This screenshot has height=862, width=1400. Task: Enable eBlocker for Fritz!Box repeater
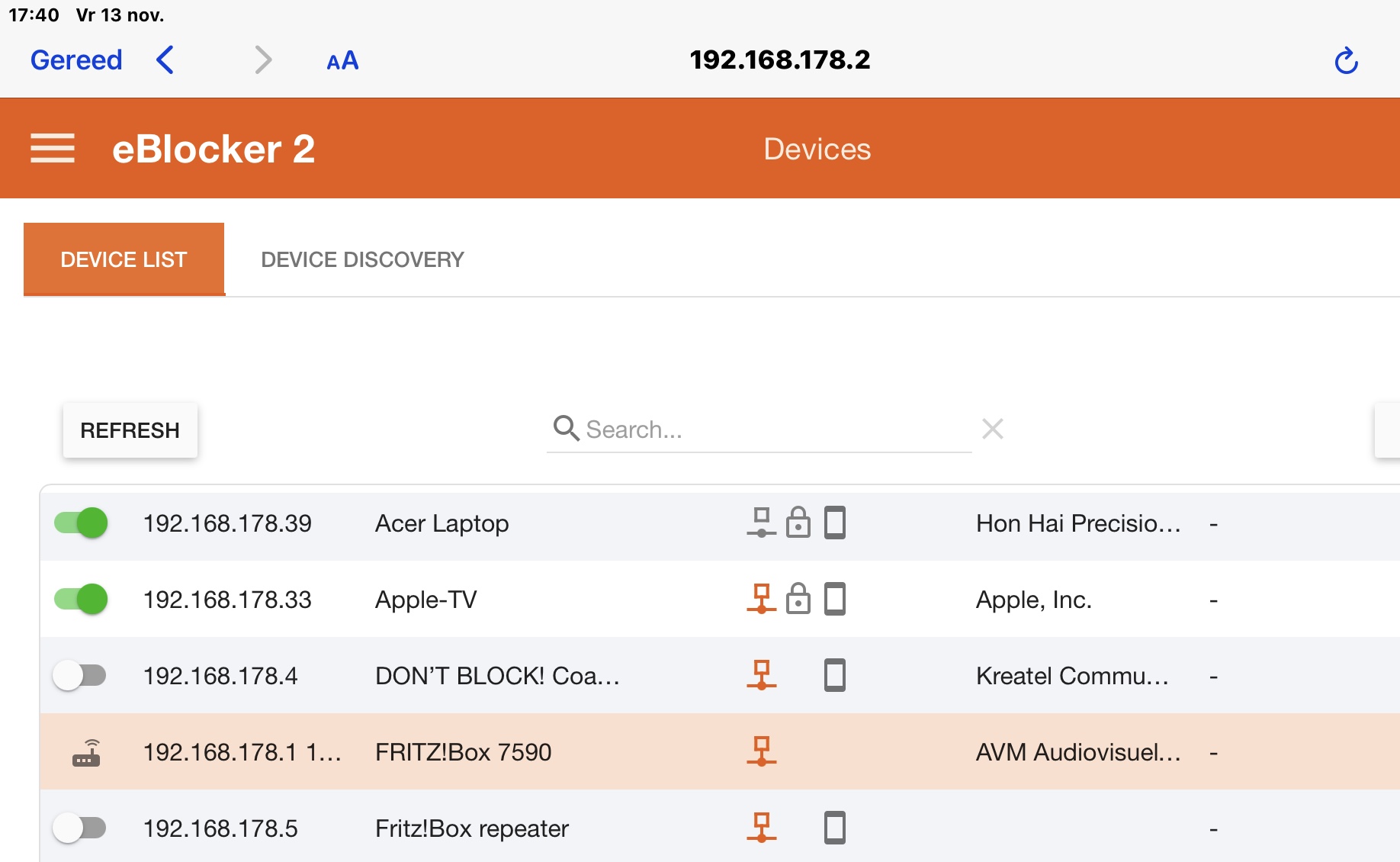click(79, 828)
